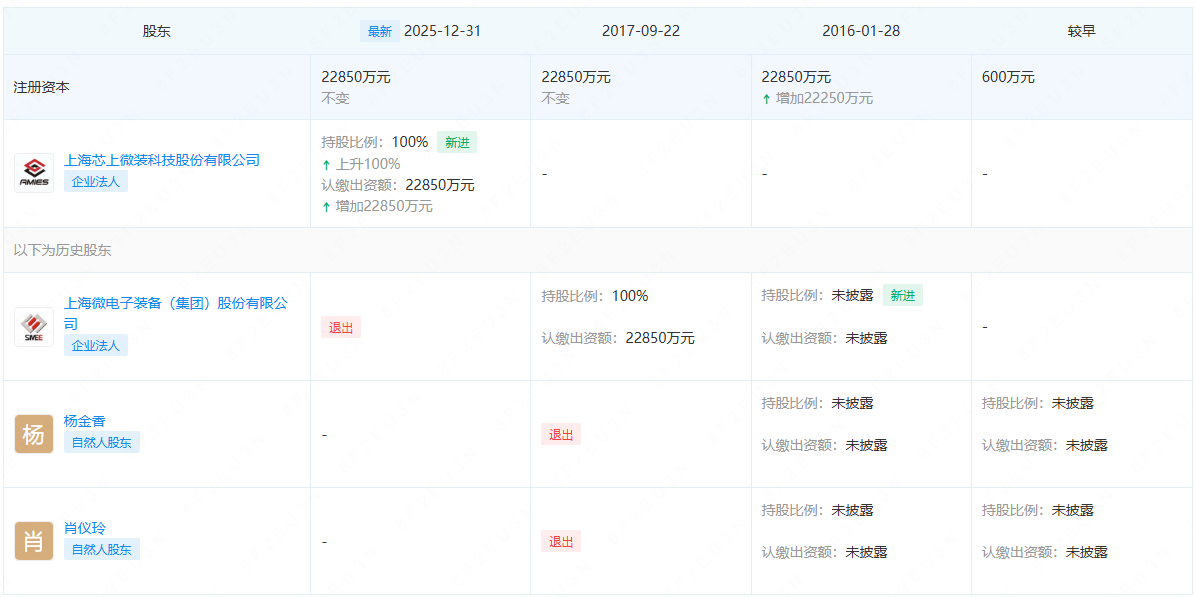Click the 上升100% change text
This screenshot has height=598, width=1195.
coord(368,164)
